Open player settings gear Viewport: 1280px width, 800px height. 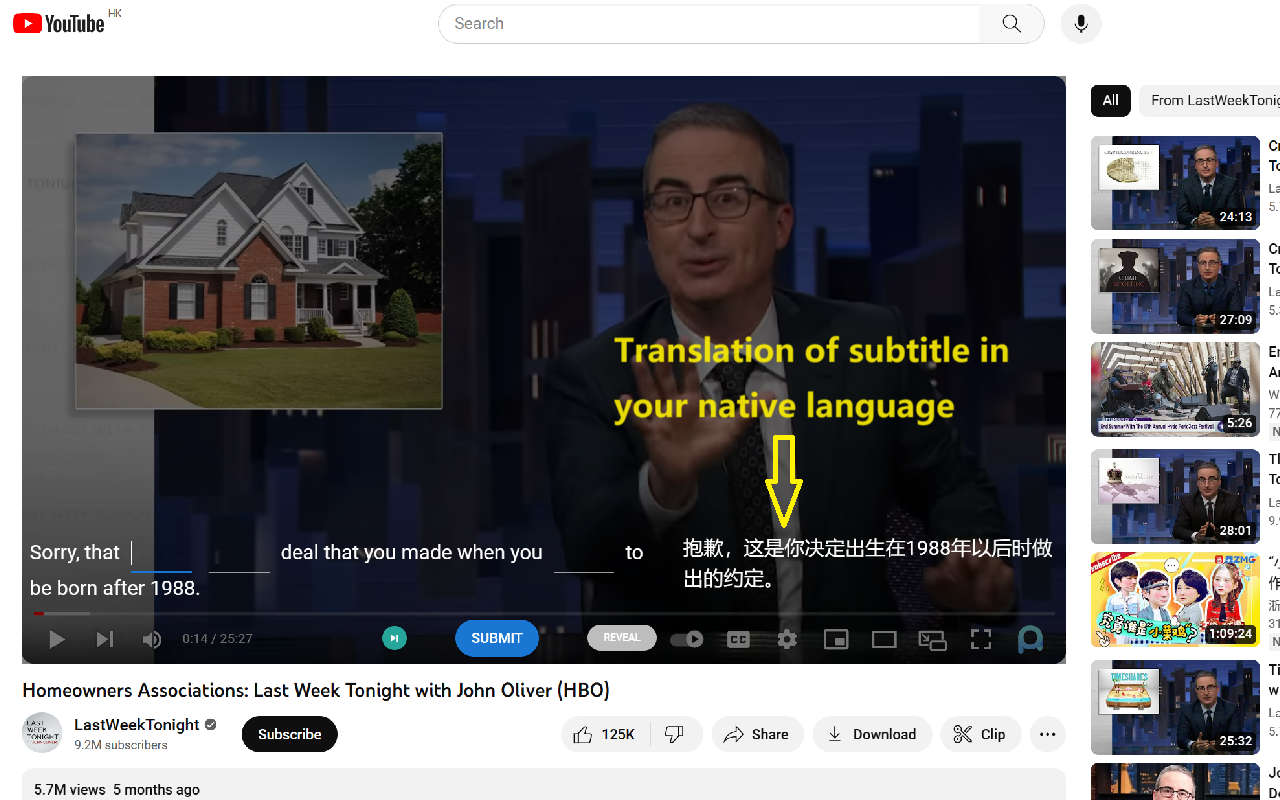pyautogui.click(x=787, y=639)
